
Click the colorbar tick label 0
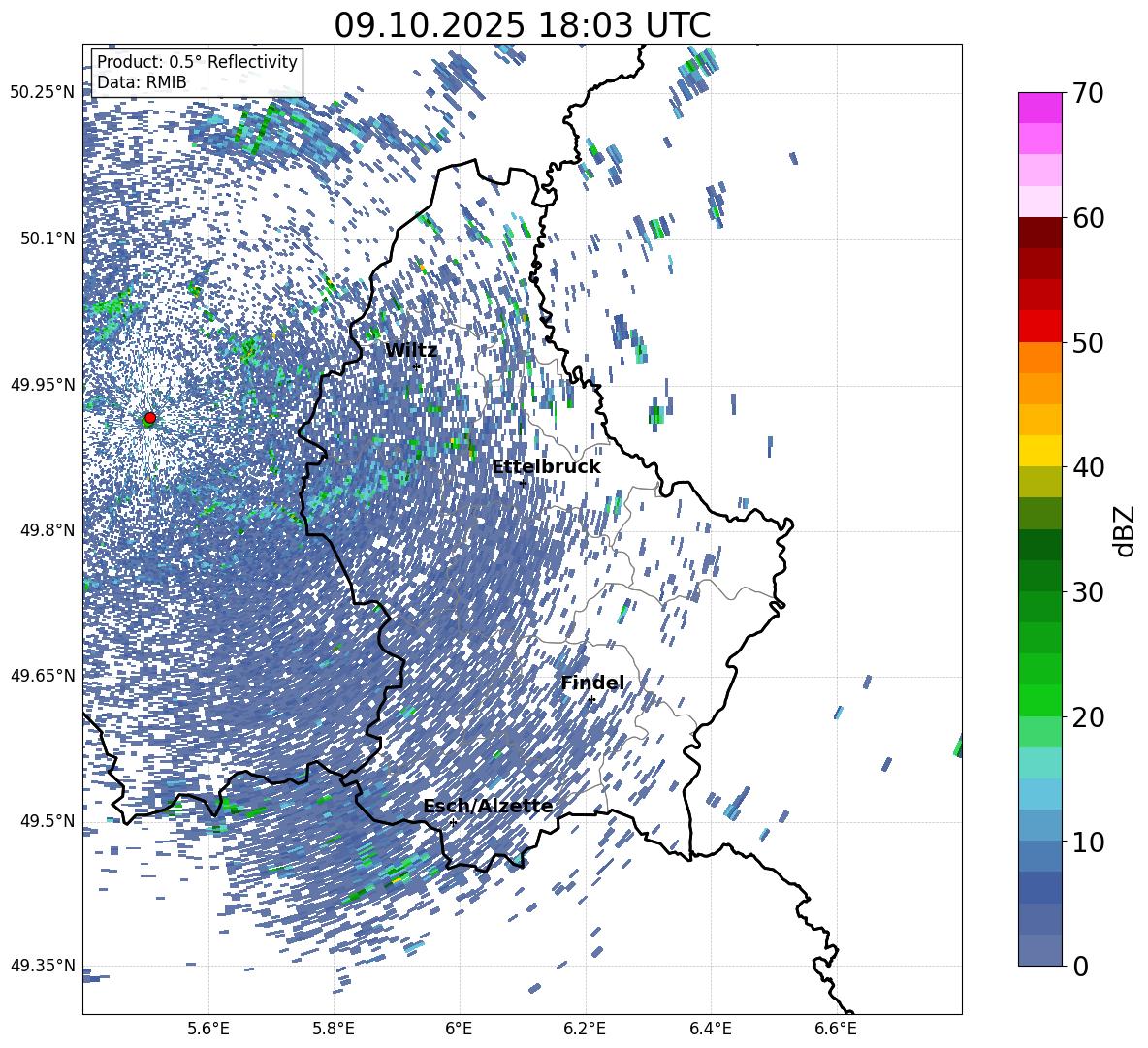coord(1080,966)
